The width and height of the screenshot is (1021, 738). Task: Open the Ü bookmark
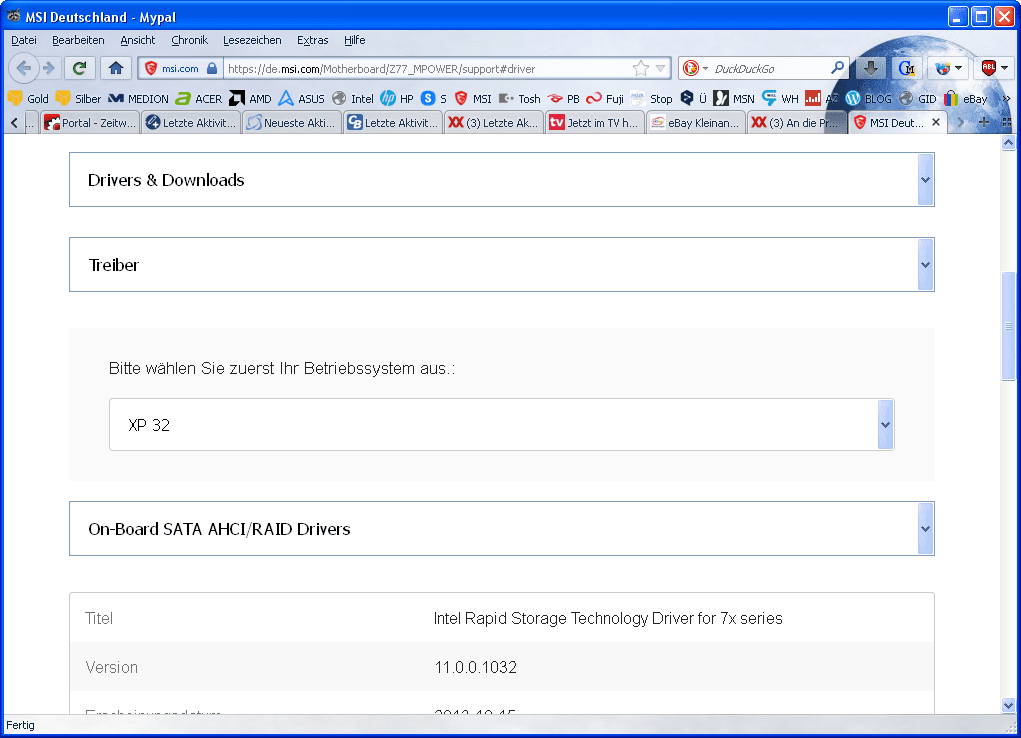(693, 99)
